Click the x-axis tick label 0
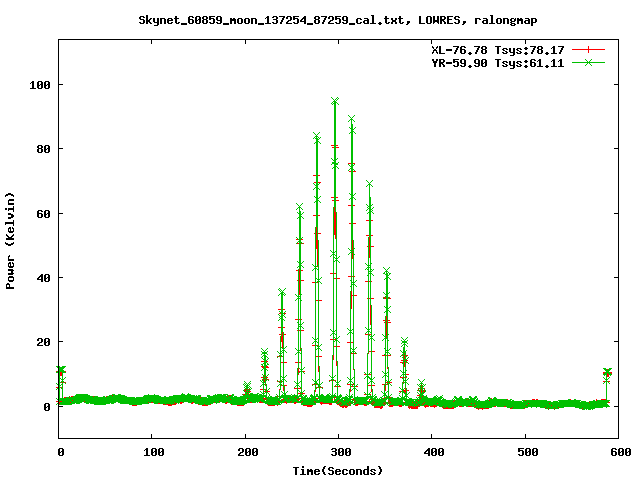640x480 pixels. tap(60, 452)
